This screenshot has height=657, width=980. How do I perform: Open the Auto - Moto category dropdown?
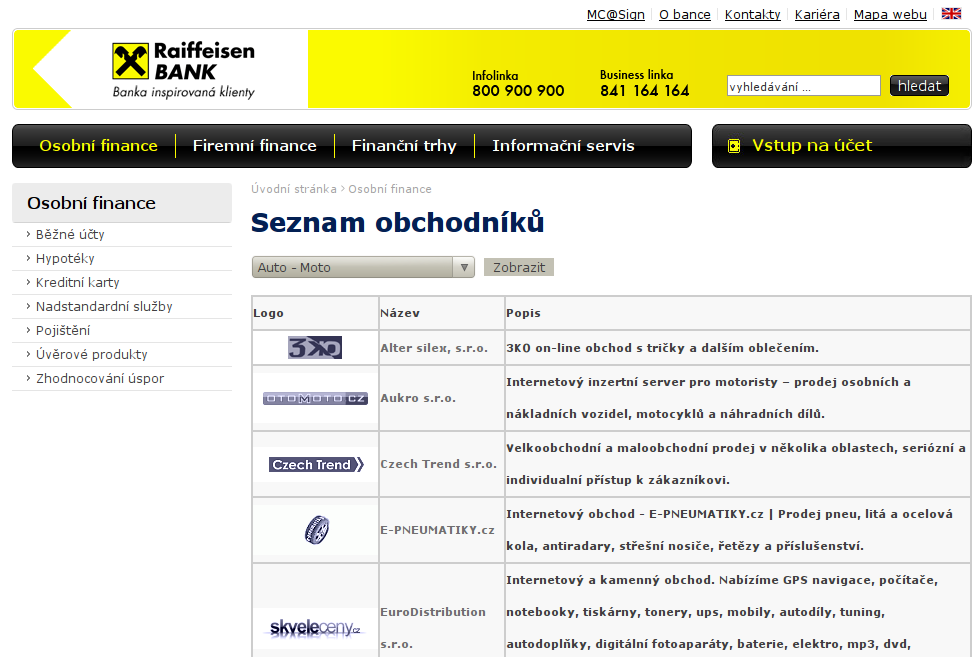pos(362,267)
